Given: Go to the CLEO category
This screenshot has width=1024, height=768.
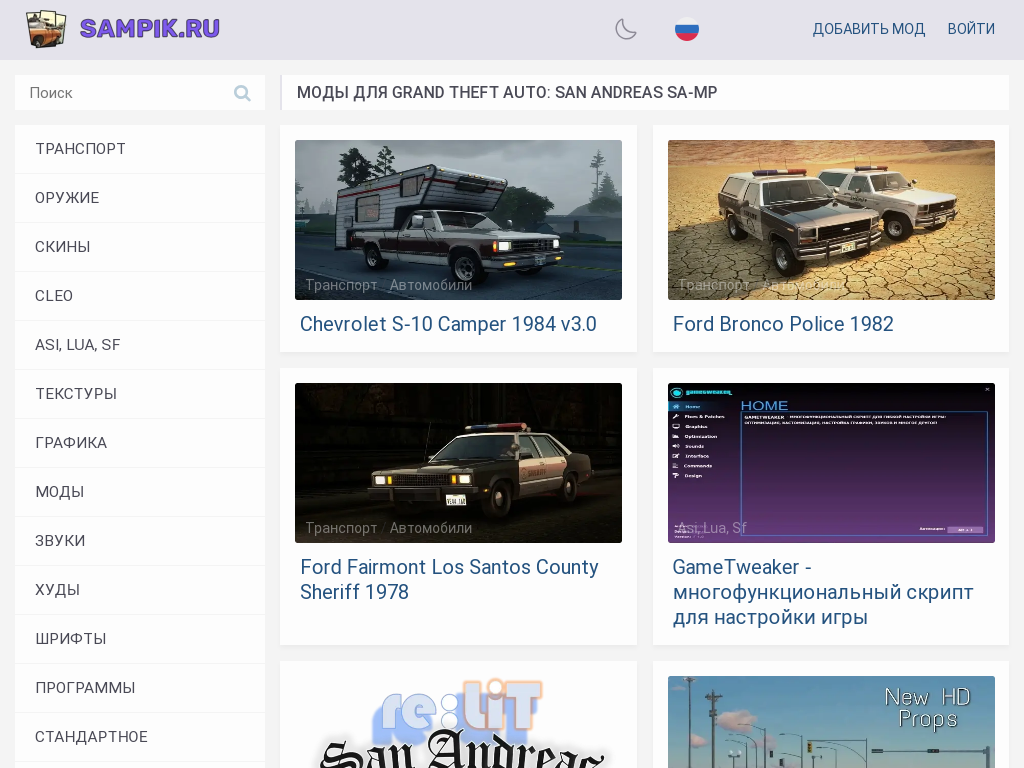Looking at the screenshot, I should coord(140,296).
